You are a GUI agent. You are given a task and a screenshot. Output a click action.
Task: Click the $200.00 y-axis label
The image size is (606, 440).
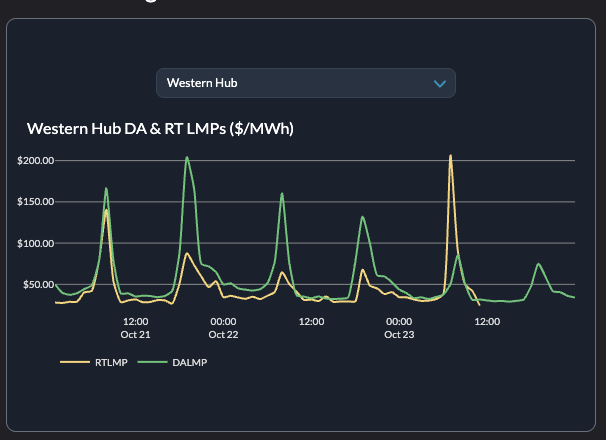pos(36,160)
